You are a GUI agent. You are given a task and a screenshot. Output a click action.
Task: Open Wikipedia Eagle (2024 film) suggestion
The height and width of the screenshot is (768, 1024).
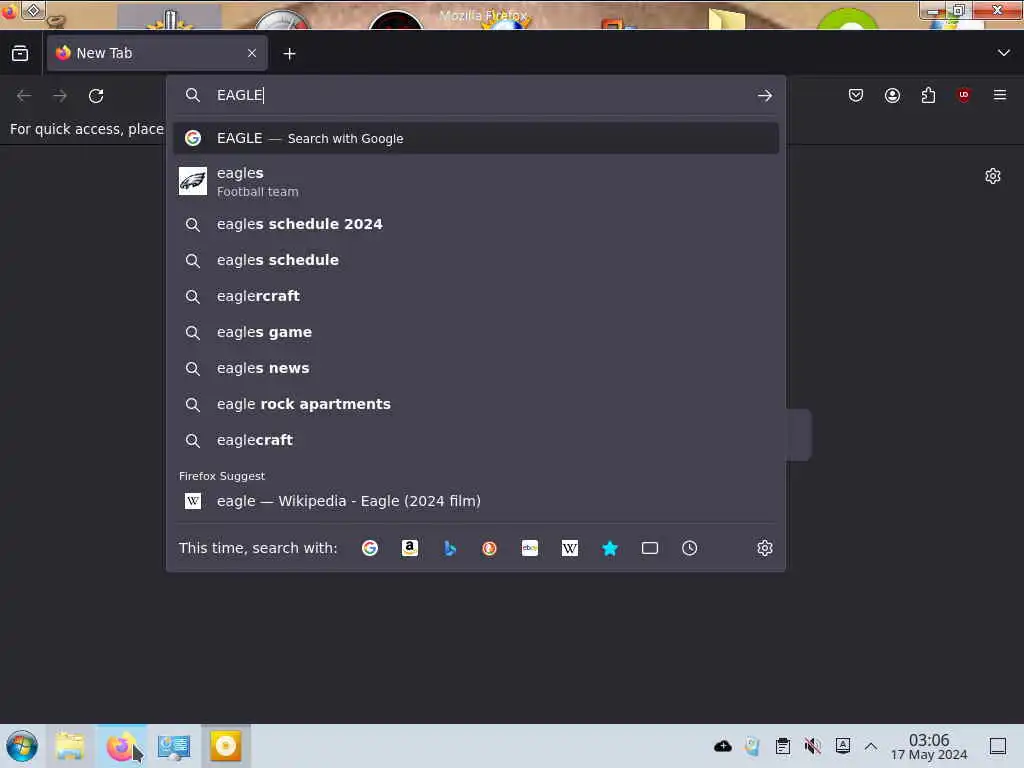point(475,501)
